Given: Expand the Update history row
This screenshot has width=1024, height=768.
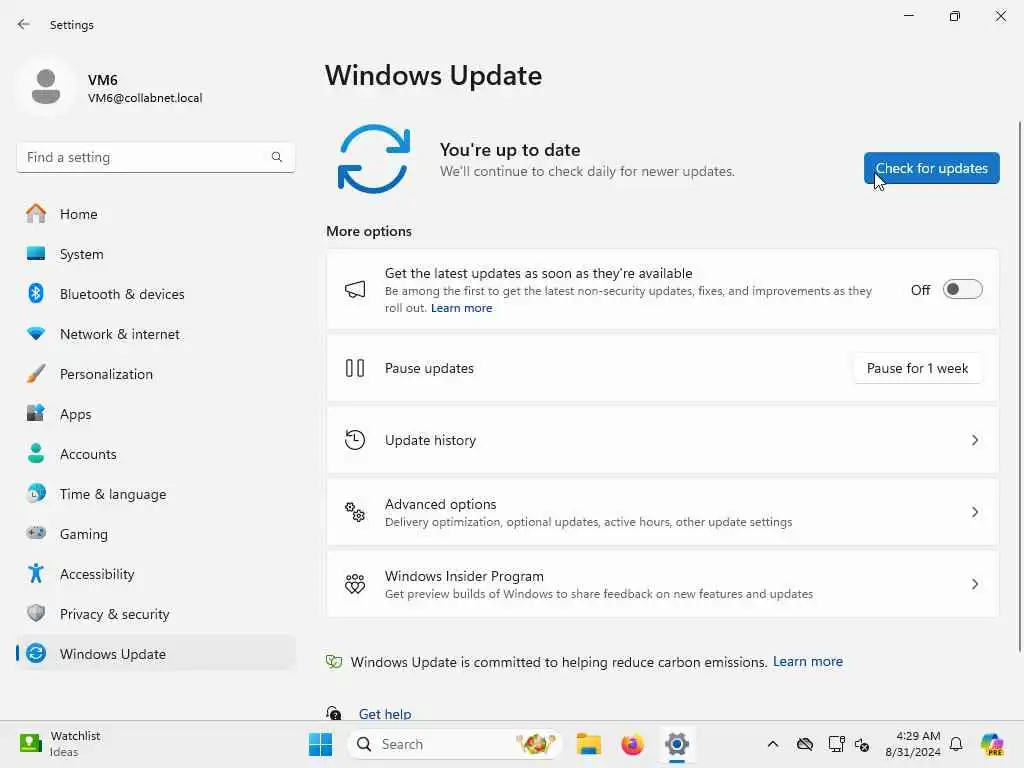Looking at the screenshot, I should pyautogui.click(x=662, y=440).
